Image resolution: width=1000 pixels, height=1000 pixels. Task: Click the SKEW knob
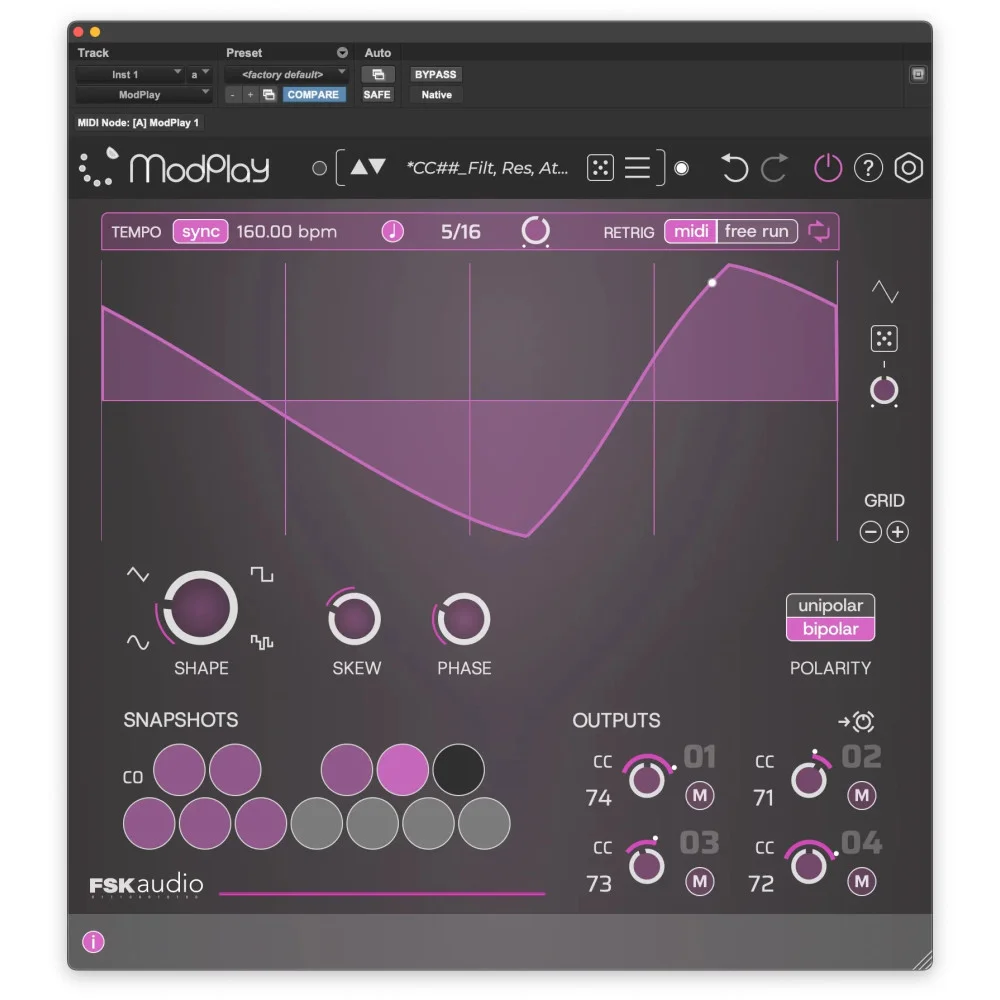(354, 619)
